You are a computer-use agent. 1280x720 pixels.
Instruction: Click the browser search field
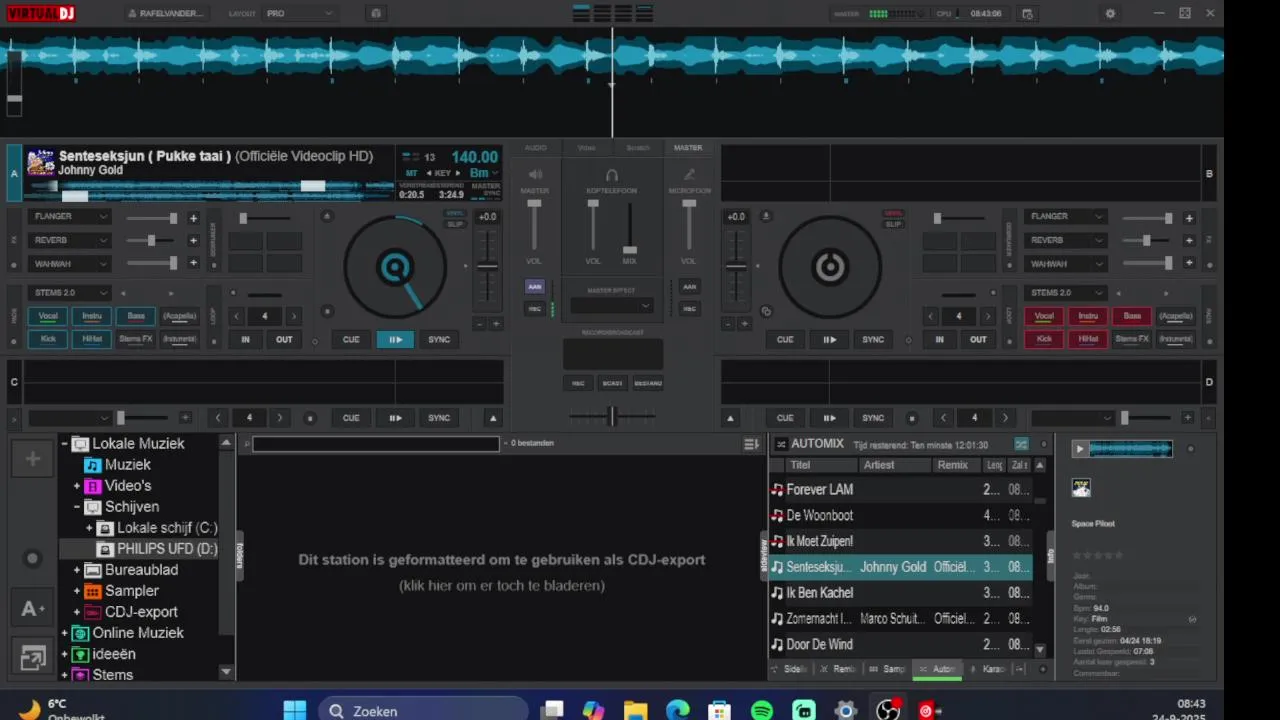pos(375,444)
